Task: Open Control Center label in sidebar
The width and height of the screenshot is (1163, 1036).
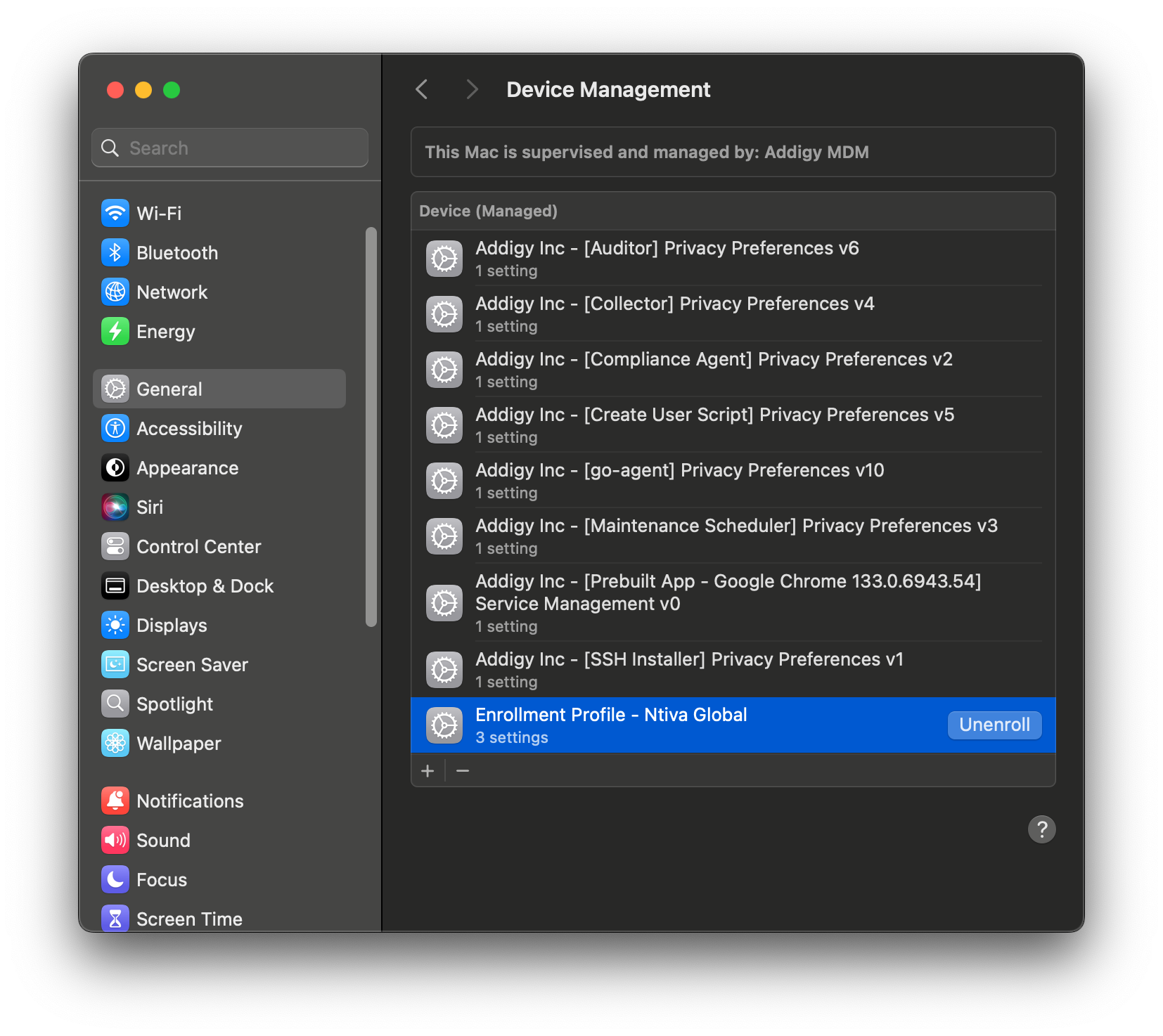Action: coord(198,547)
